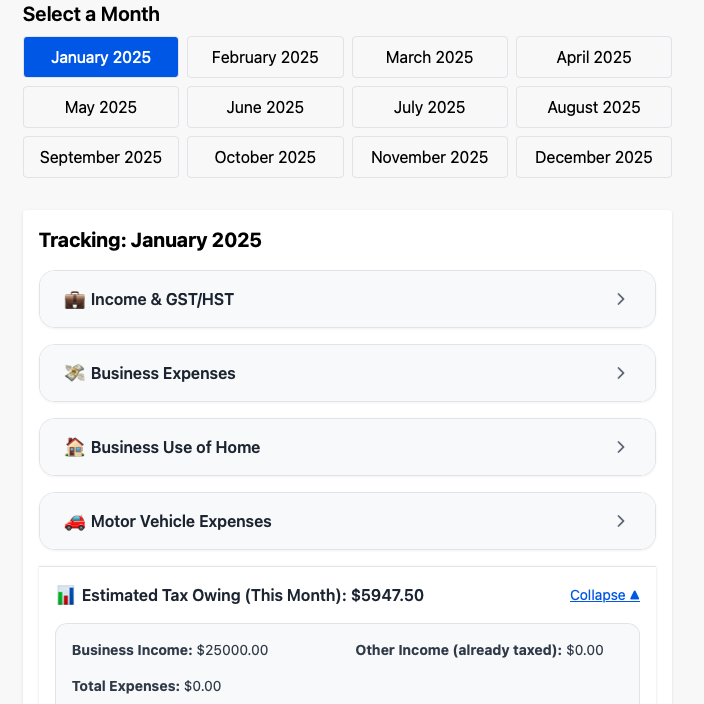The image size is (704, 704).
Task: Collapse the Estimated Tax Owing details
Action: (x=605, y=595)
